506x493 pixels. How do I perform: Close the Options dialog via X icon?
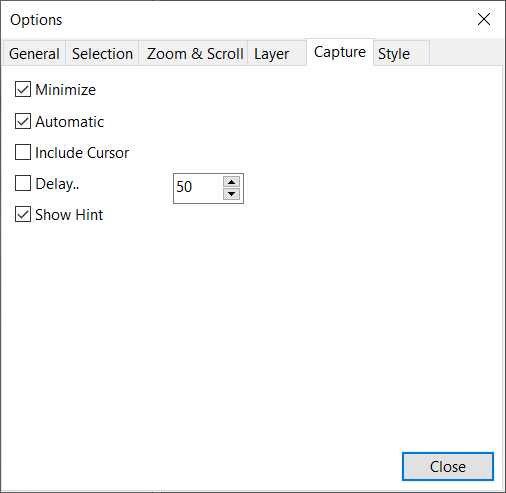484,19
